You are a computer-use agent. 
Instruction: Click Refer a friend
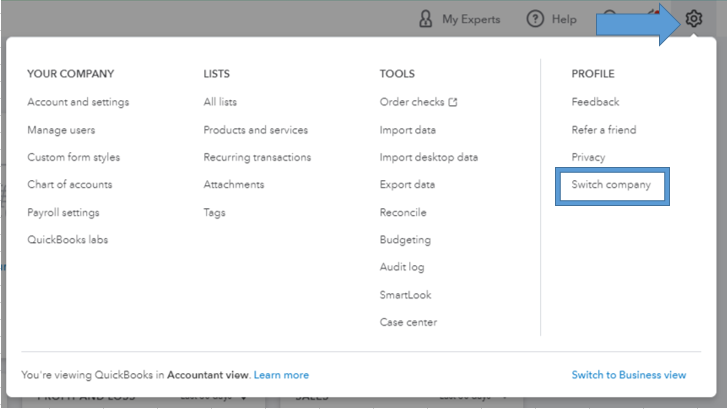click(603, 130)
